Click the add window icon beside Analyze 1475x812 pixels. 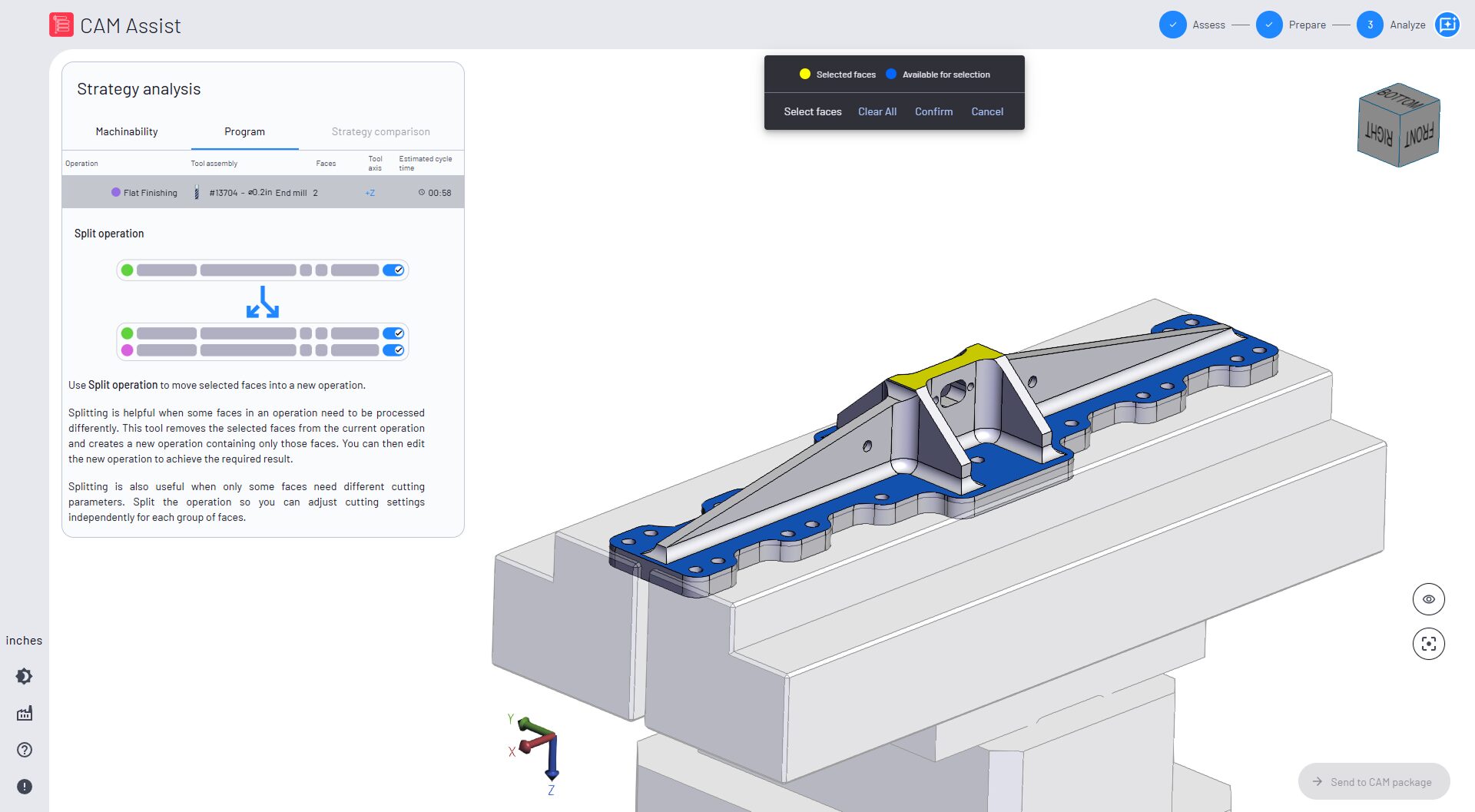pos(1447,25)
